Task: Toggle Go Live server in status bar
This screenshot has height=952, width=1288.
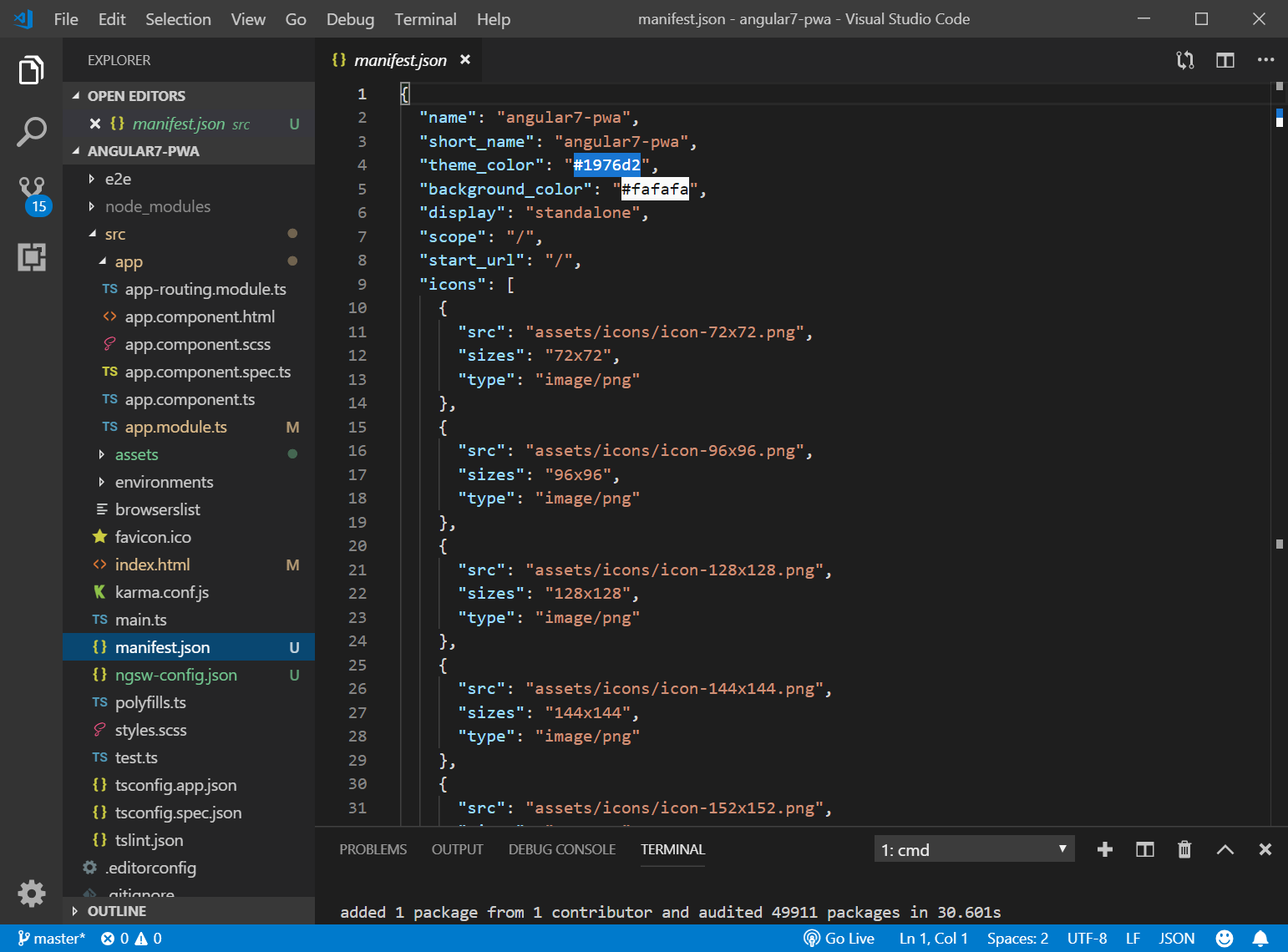Action: 839,939
